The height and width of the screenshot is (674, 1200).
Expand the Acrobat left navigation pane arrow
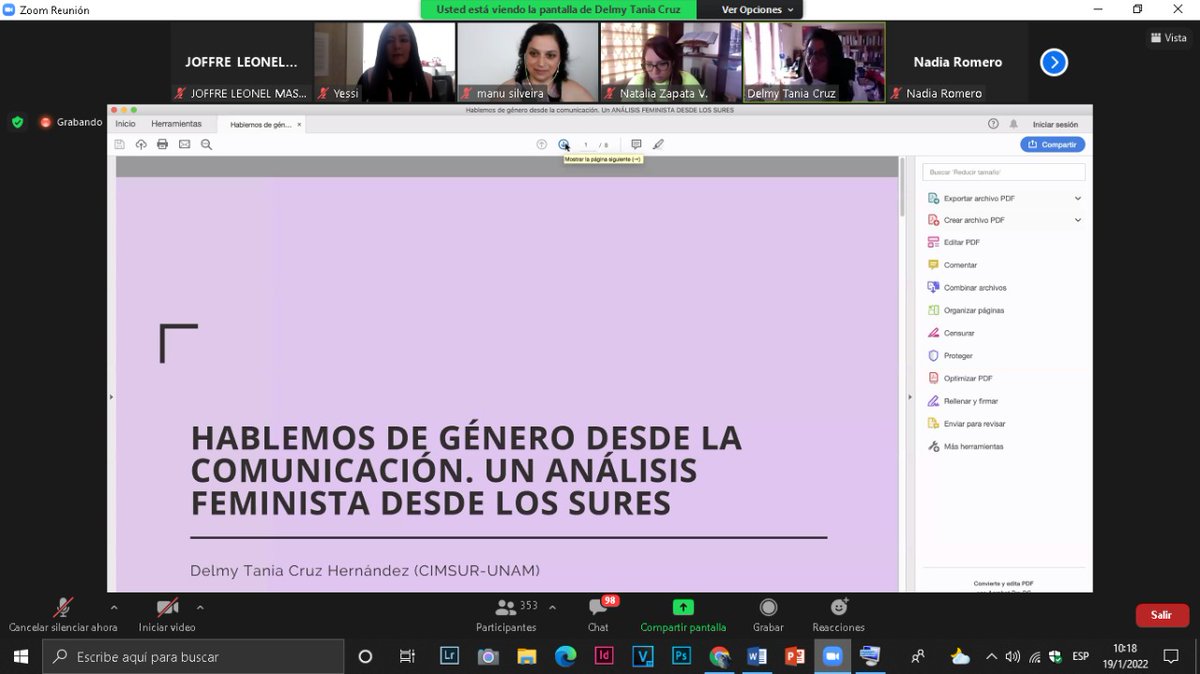tap(111, 397)
